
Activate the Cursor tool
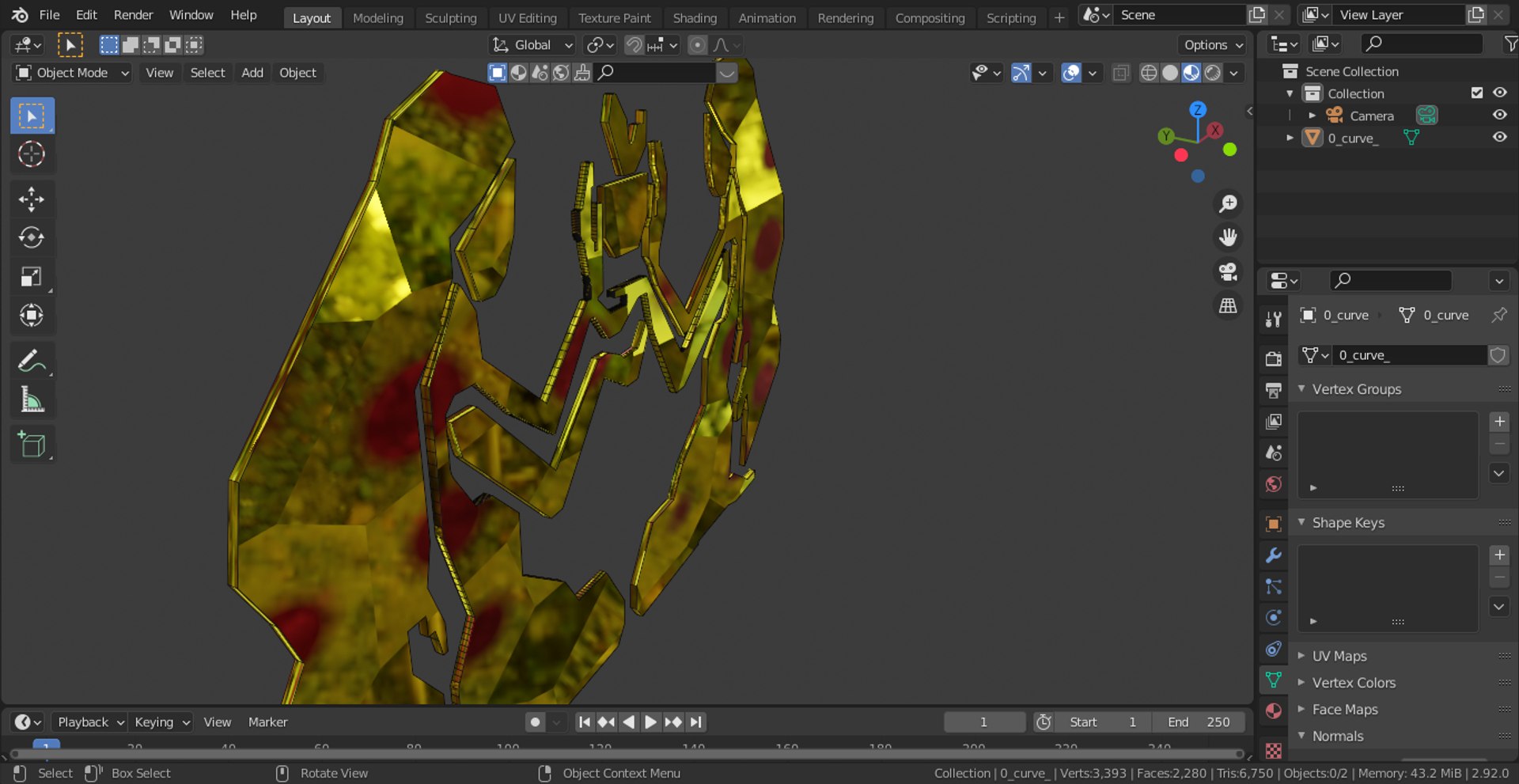pyautogui.click(x=32, y=154)
